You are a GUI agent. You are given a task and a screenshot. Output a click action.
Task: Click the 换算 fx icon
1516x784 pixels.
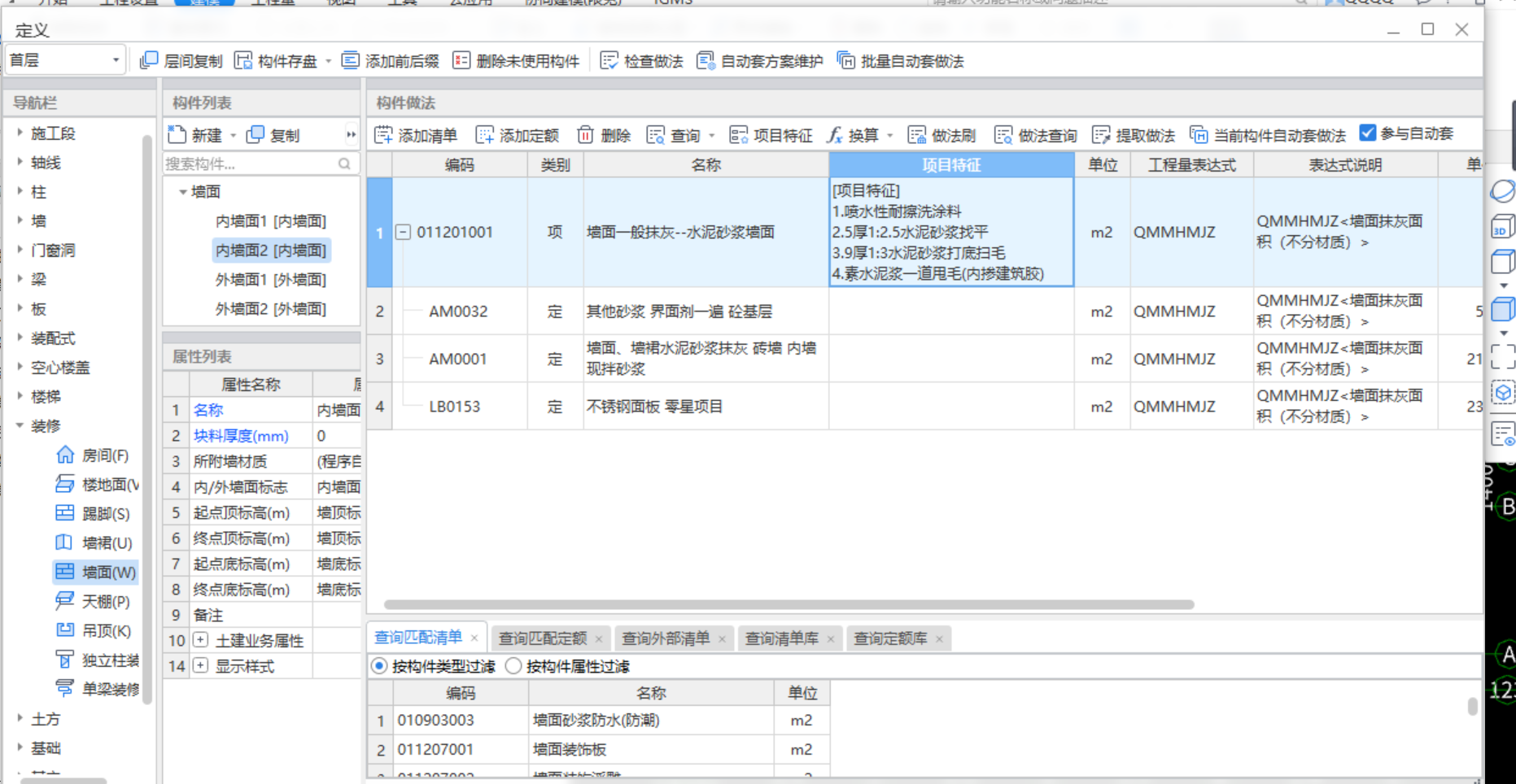[835, 135]
